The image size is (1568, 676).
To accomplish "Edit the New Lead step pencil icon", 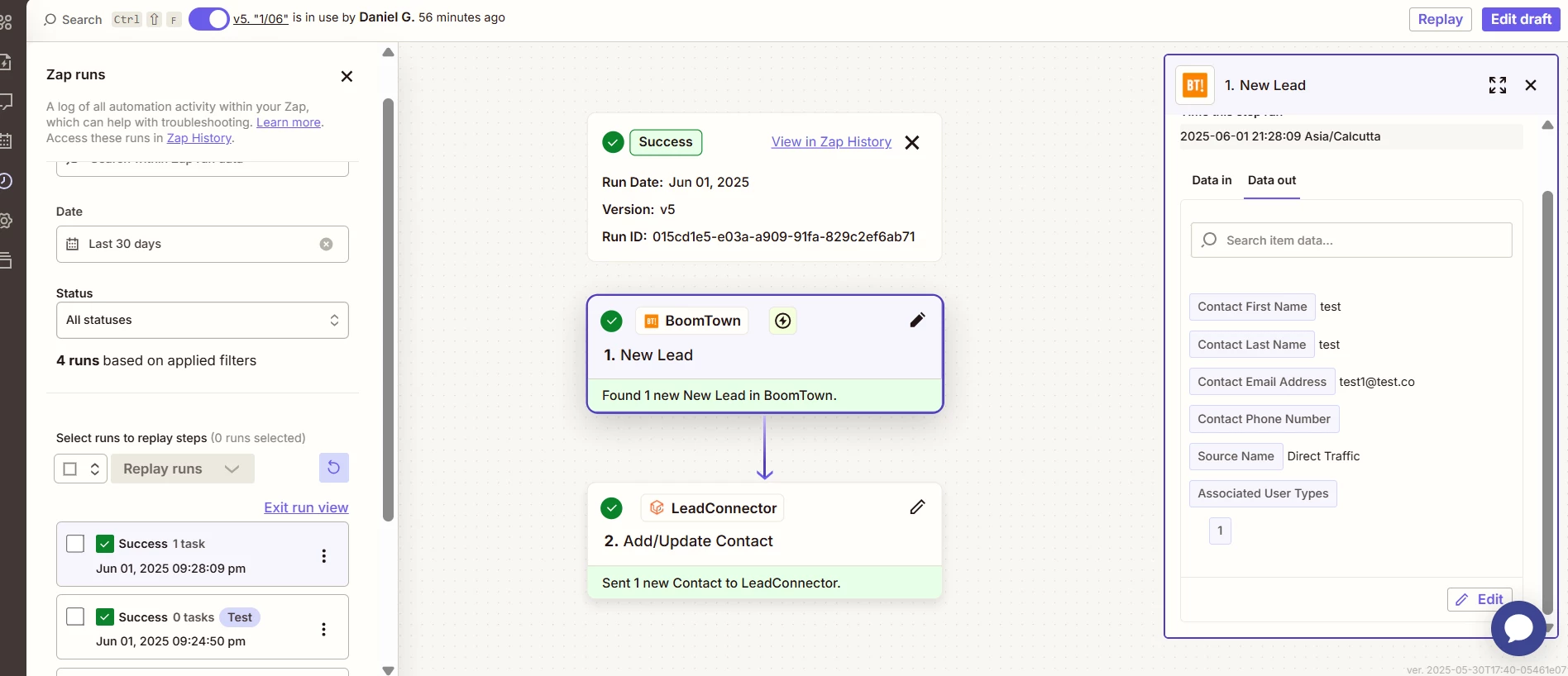I will point(917,320).
